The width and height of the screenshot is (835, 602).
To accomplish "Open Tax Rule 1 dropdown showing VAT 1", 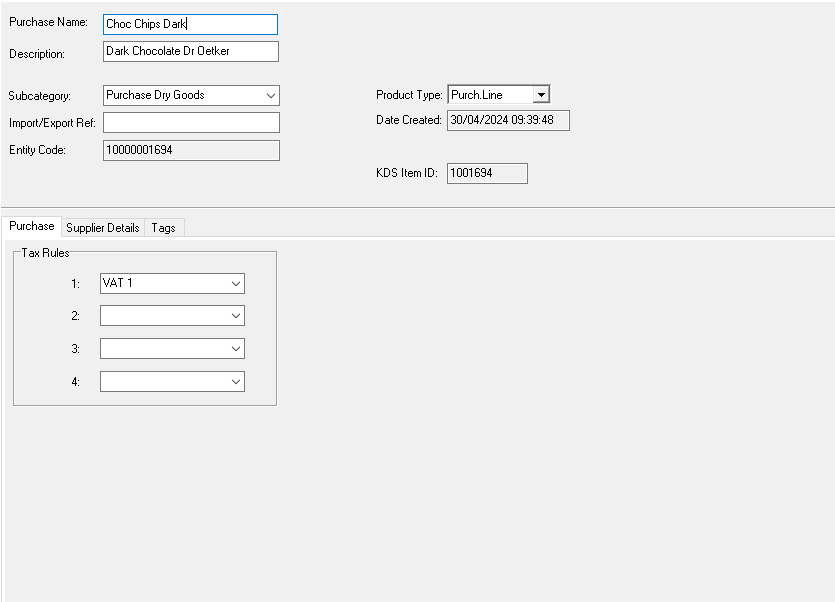I will click(172, 284).
